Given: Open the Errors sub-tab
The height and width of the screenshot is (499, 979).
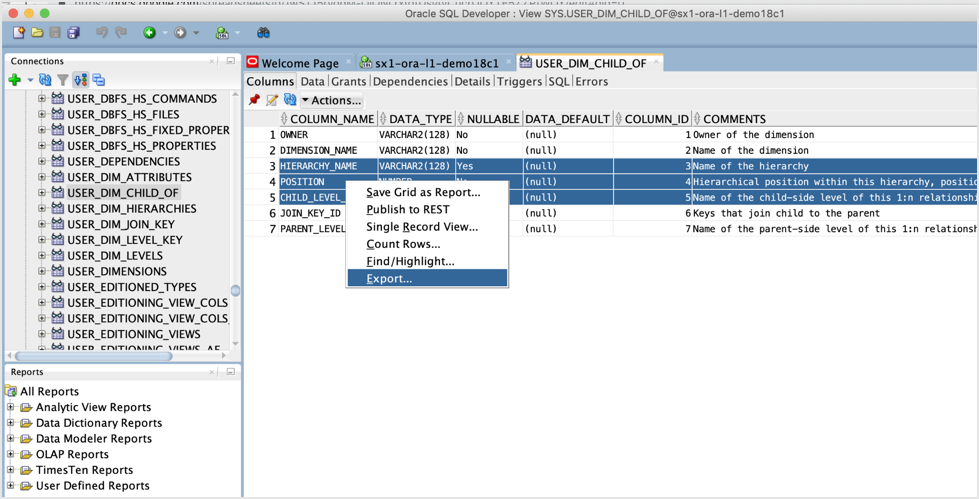Looking at the screenshot, I should (591, 81).
